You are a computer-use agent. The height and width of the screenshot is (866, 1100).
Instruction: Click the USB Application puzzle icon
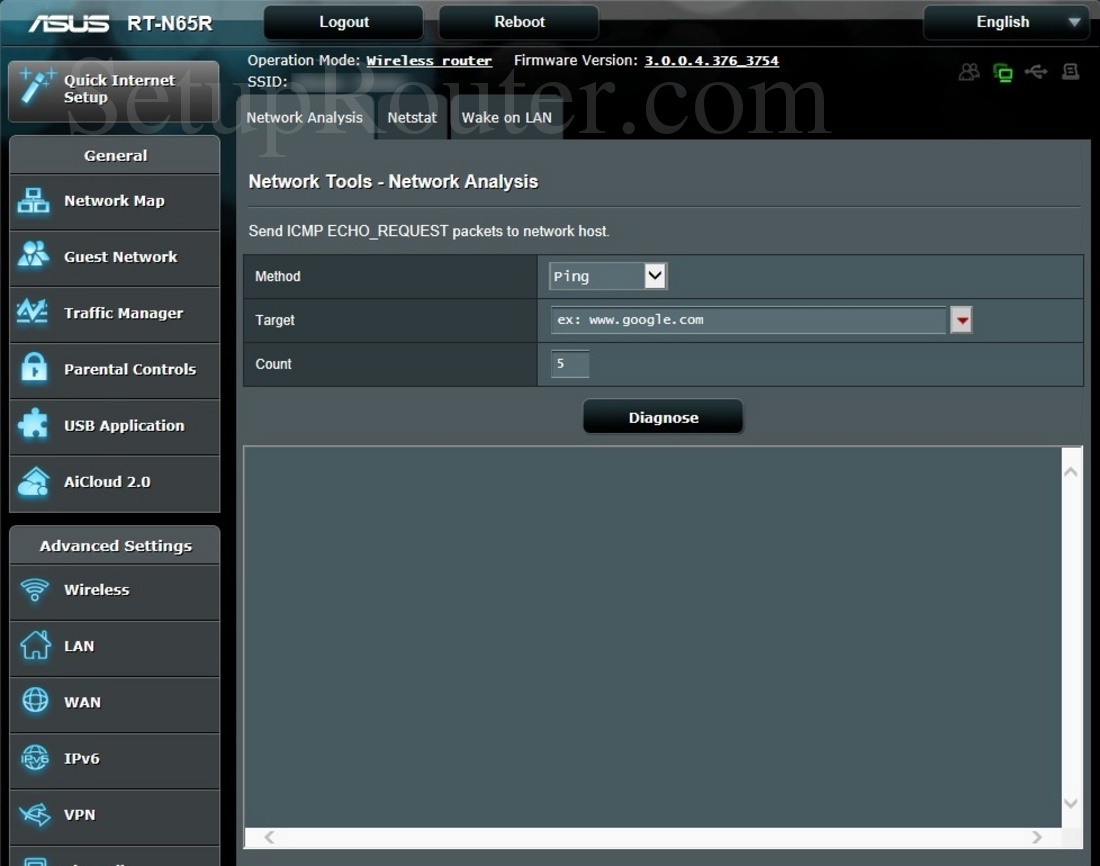click(x=34, y=425)
